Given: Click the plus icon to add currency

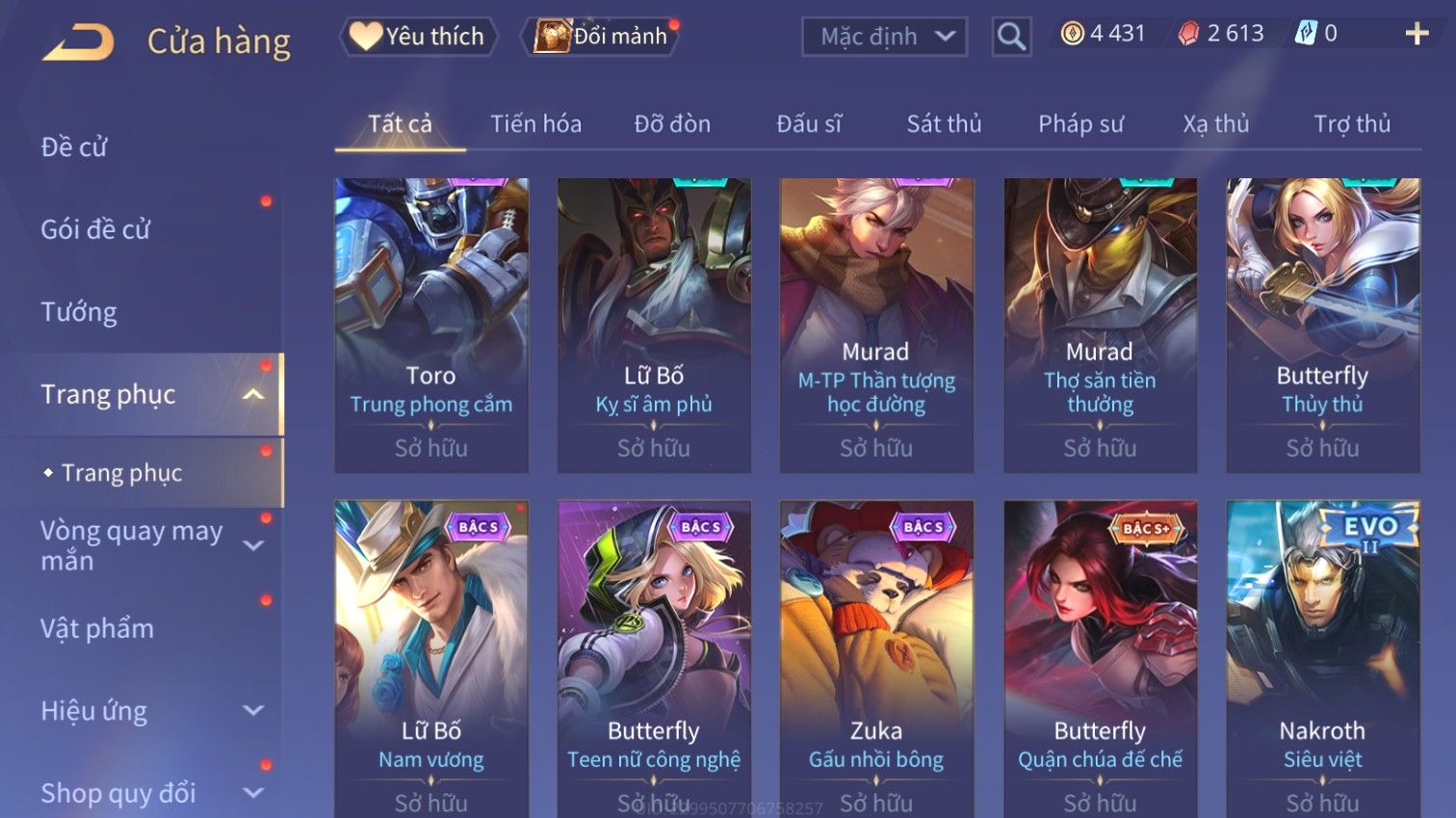Looking at the screenshot, I should (1417, 34).
